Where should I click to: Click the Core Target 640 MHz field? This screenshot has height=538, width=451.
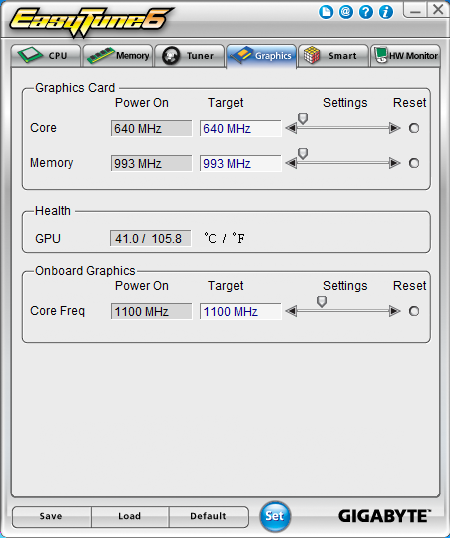241,128
